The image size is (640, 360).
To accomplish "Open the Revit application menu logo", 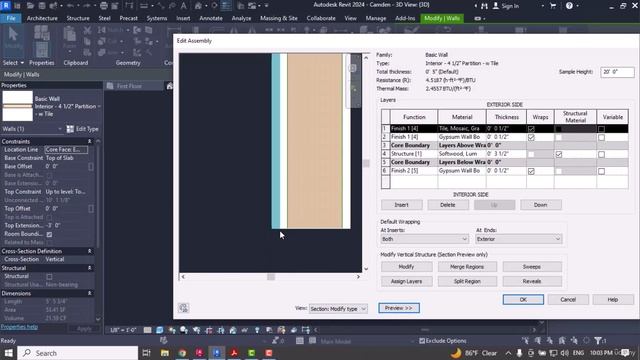I will (6, 5).
